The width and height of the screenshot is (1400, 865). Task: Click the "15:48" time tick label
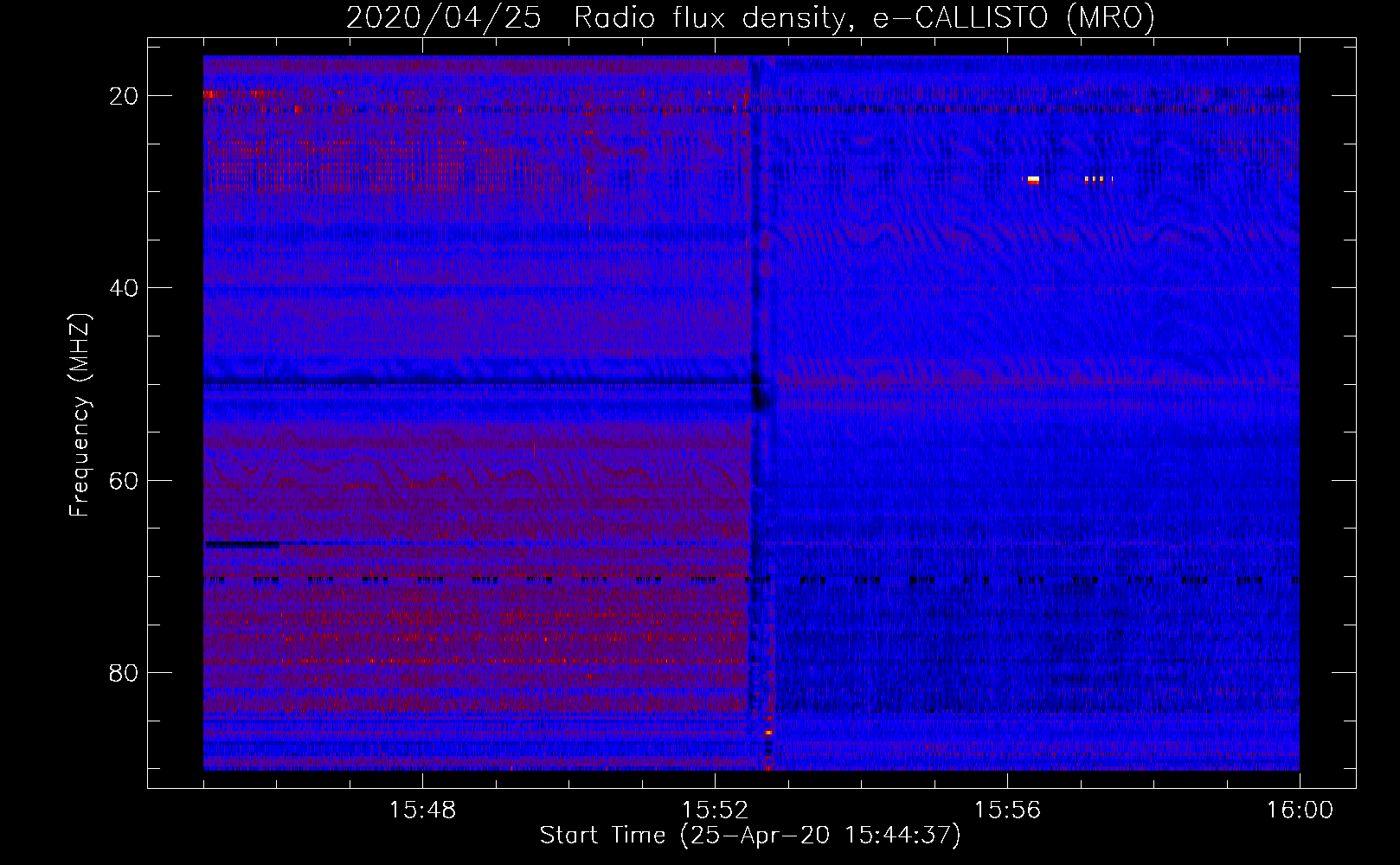click(x=422, y=811)
